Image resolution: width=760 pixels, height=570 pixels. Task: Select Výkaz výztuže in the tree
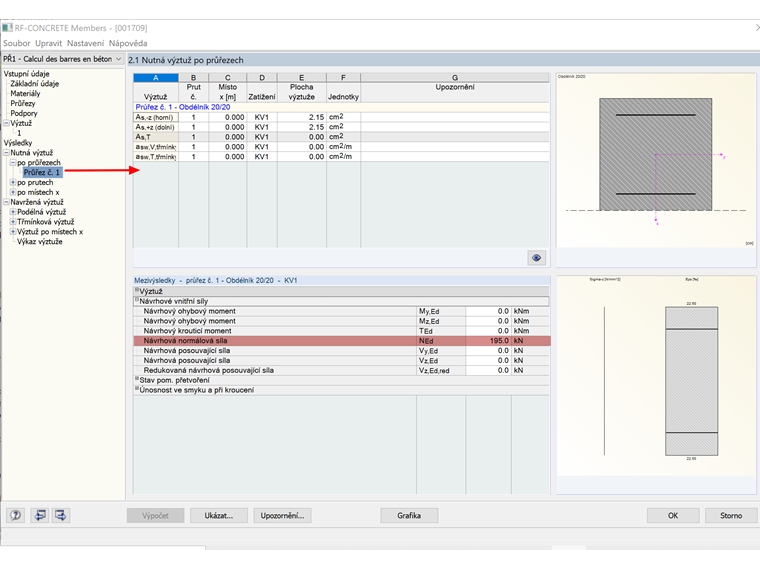coord(40,241)
